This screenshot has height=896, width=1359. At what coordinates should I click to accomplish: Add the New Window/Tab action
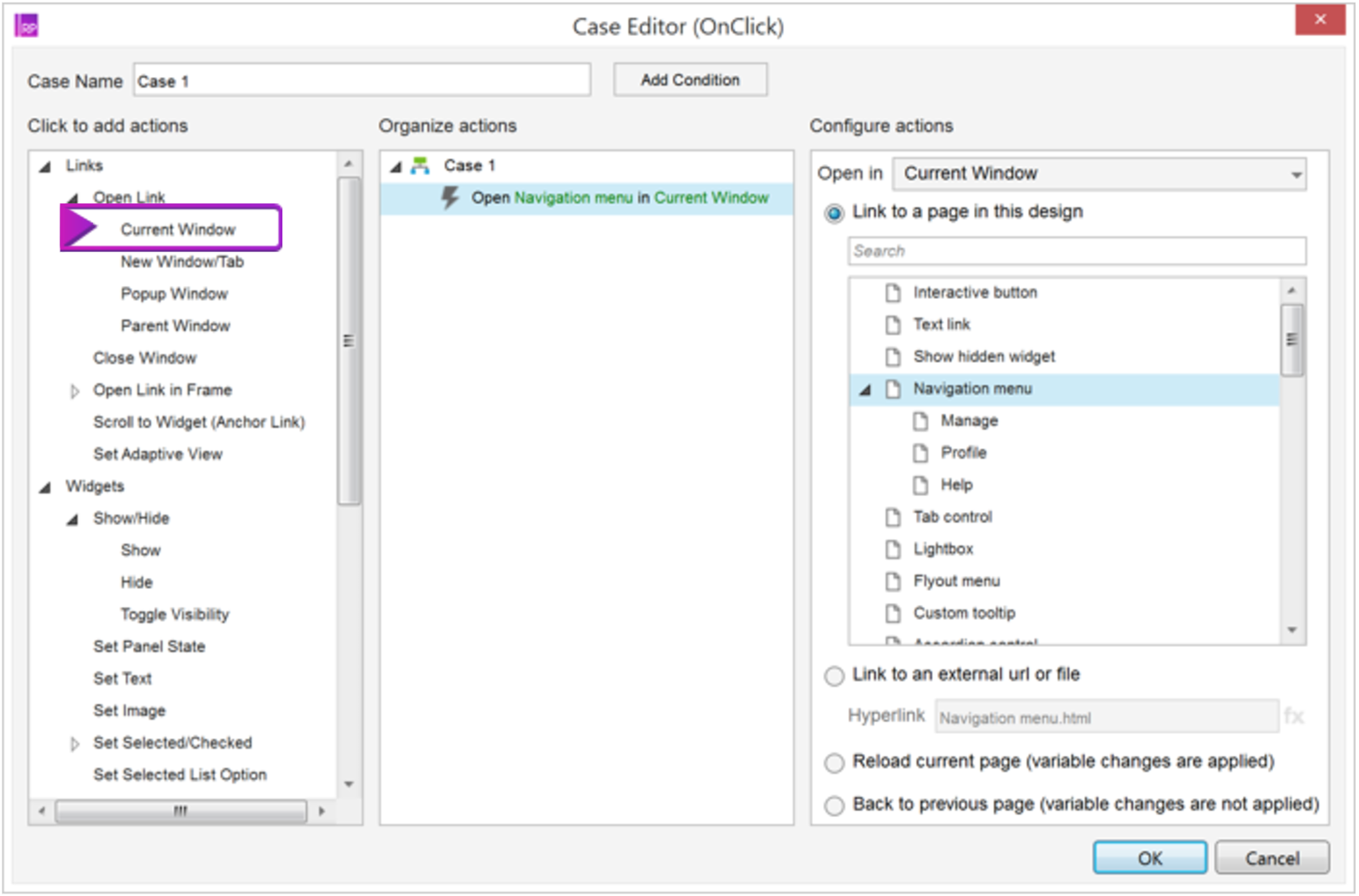(182, 261)
